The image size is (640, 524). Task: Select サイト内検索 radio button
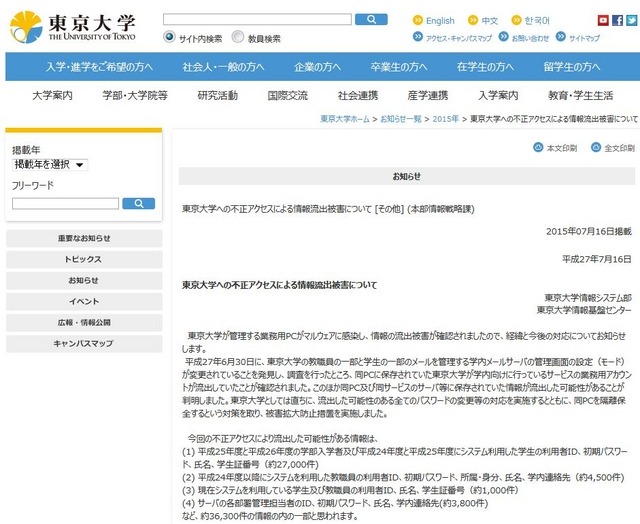click(x=169, y=37)
